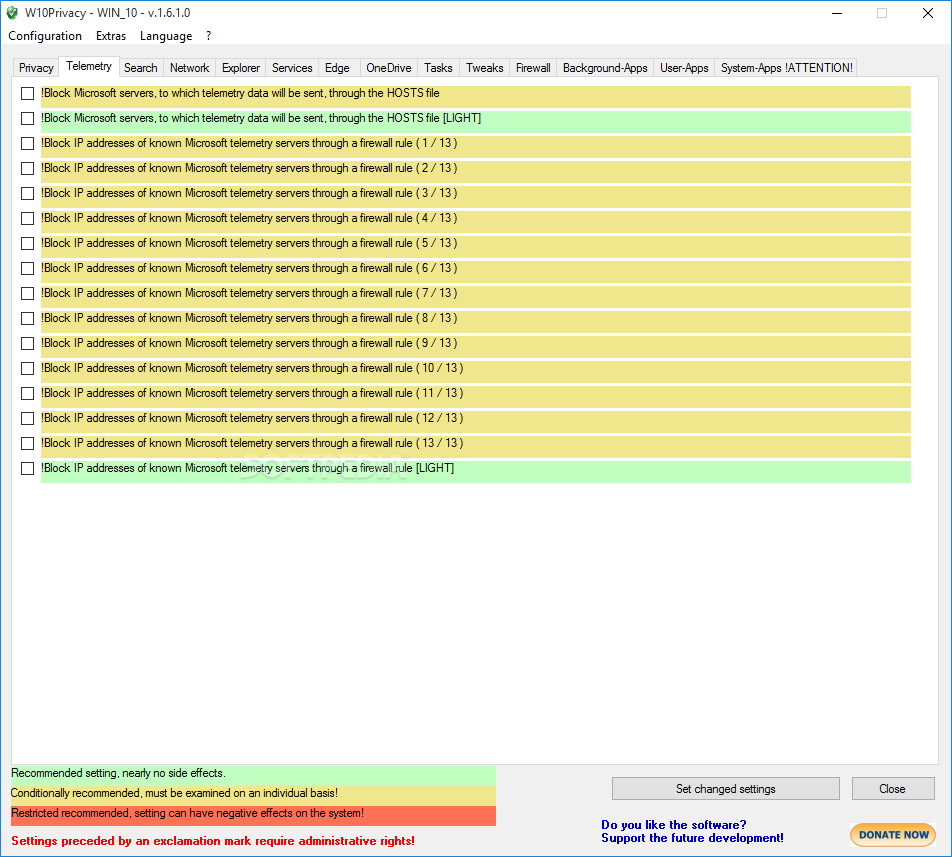Open the Language menu
Viewport: 952px width, 857px height.
pos(166,36)
